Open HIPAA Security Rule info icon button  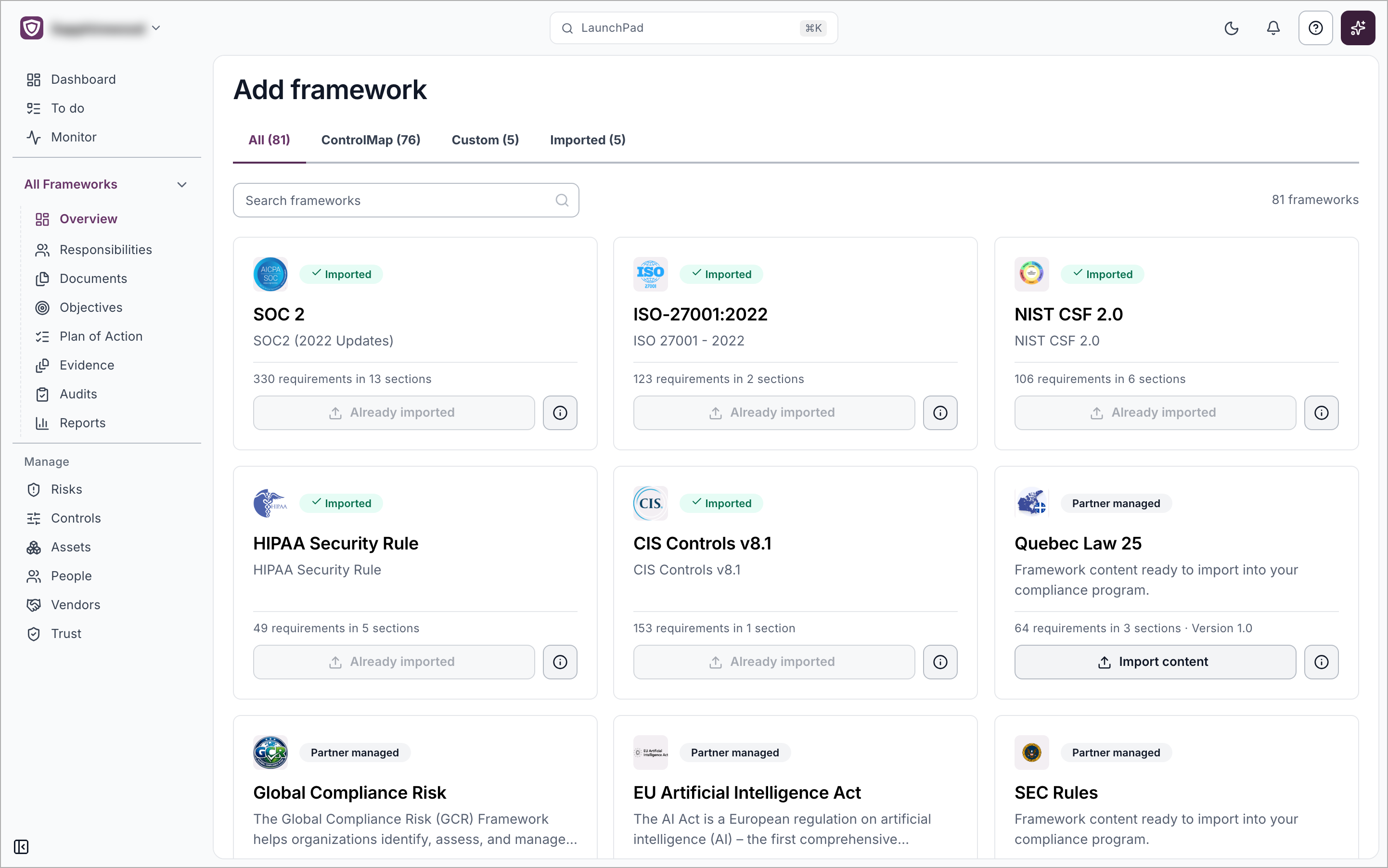560,662
